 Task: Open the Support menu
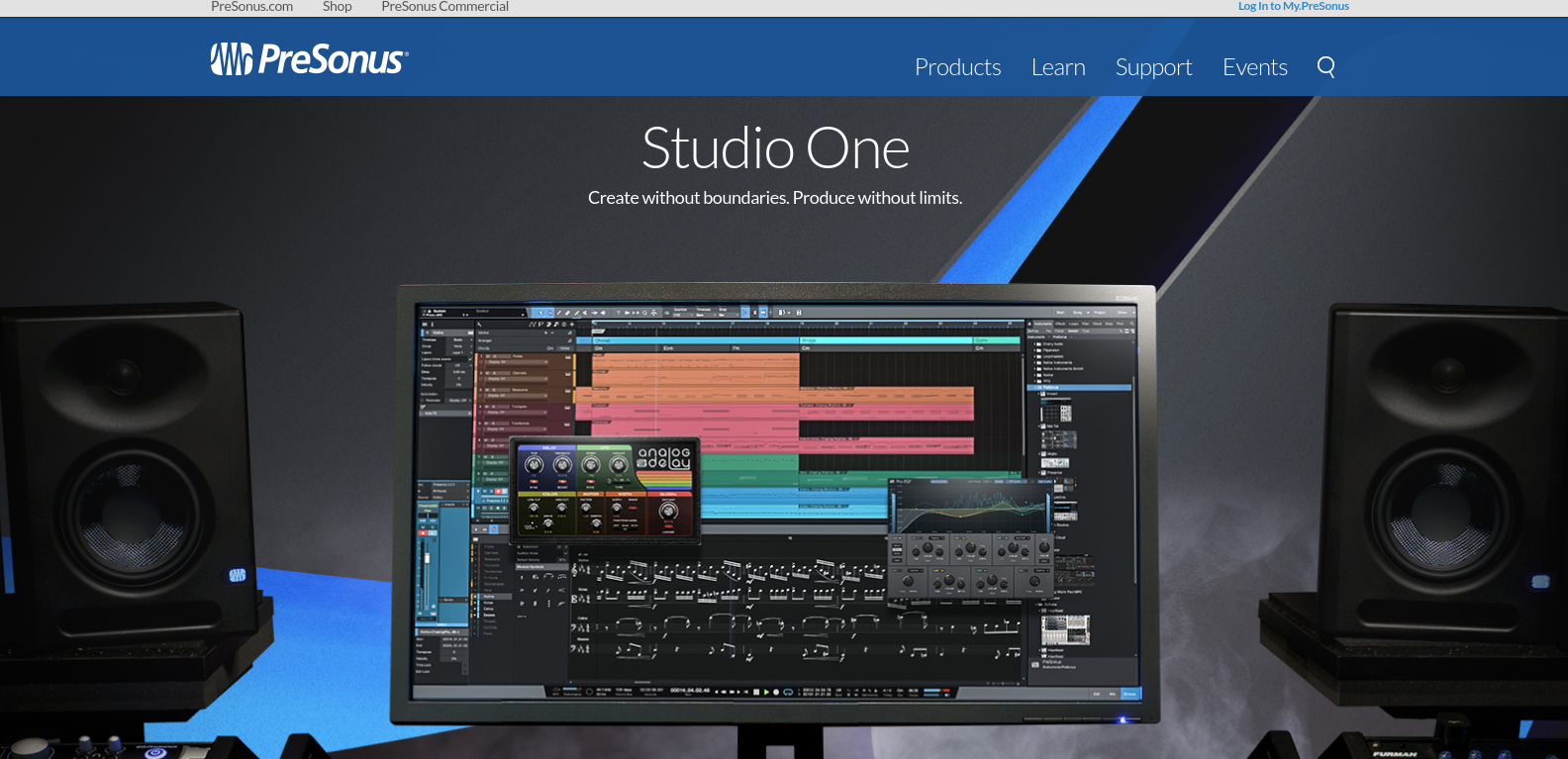(1153, 67)
